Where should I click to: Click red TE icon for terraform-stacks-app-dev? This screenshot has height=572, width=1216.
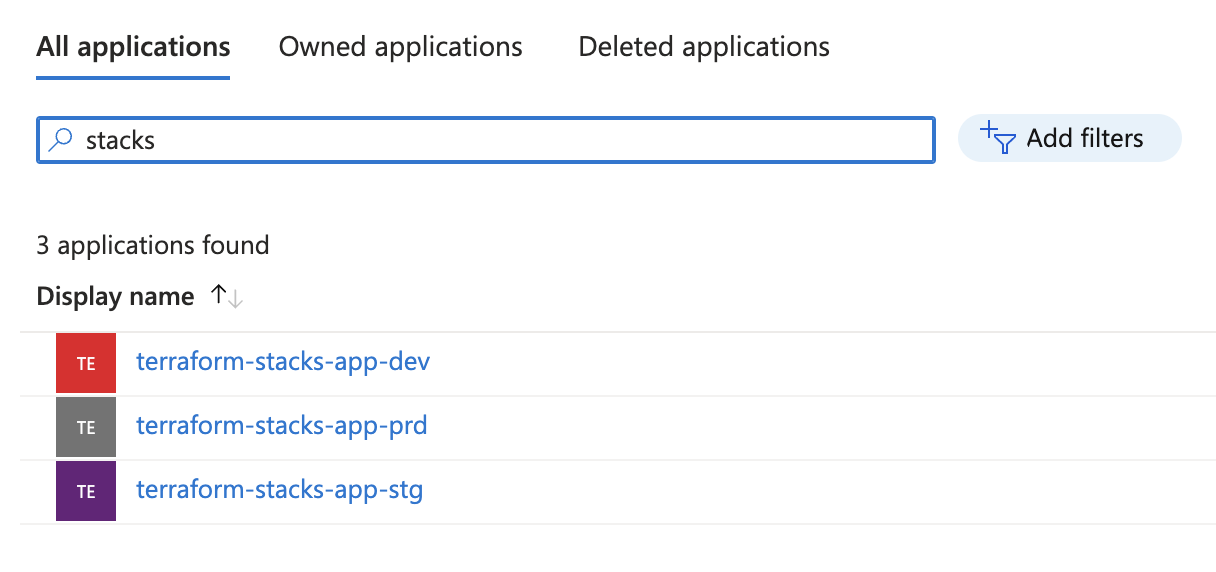tap(86, 363)
